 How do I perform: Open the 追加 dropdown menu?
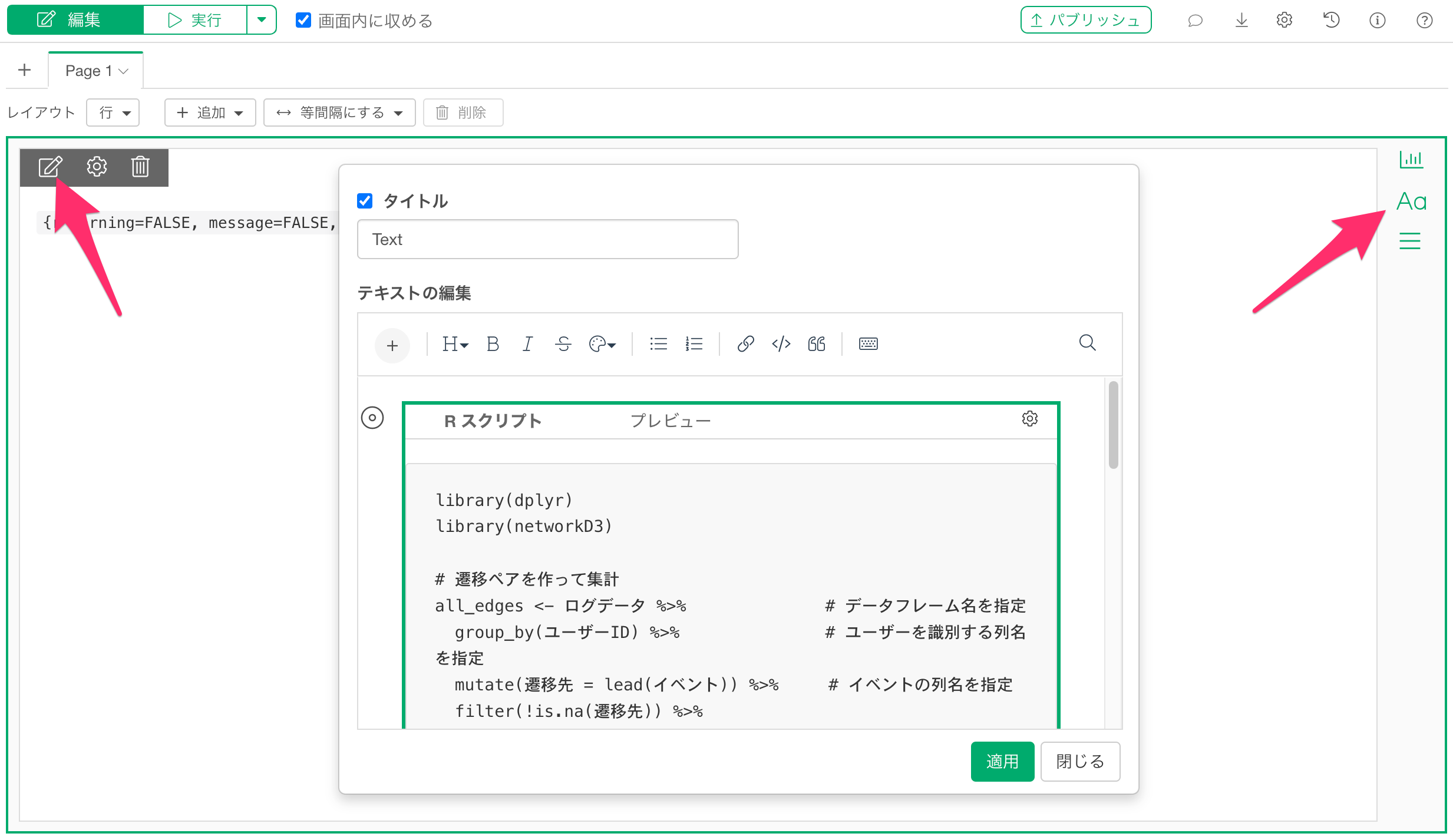(x=210, y=113)
